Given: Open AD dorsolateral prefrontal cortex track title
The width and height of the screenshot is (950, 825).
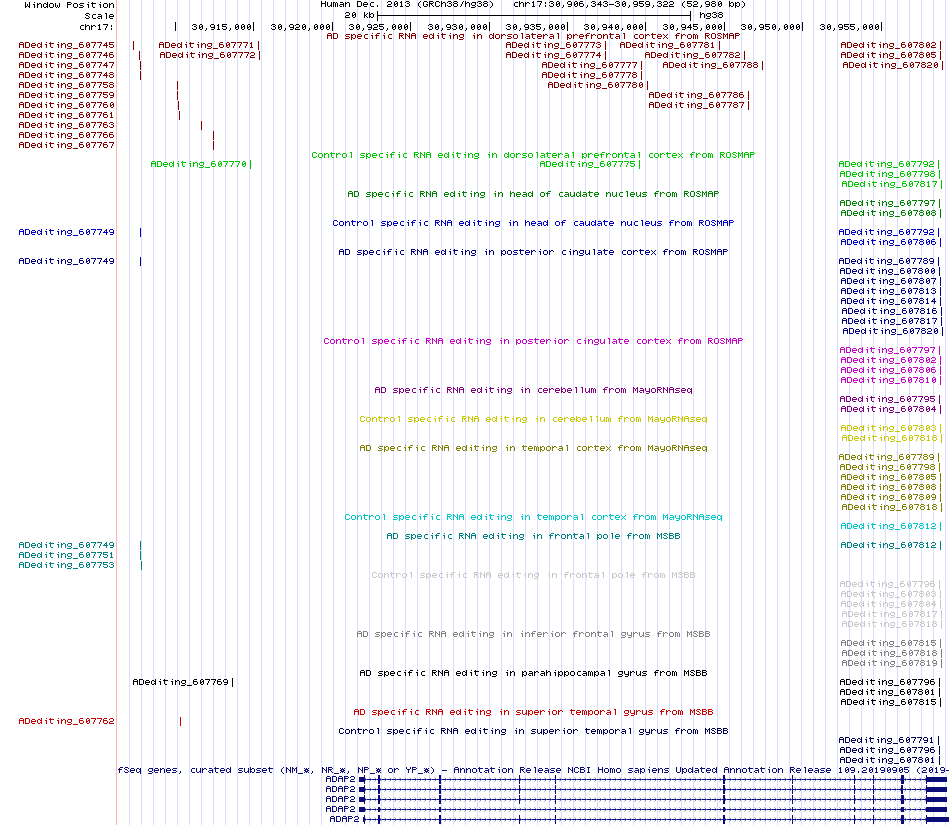Looking at the screenshot, I should click(533, 36).
